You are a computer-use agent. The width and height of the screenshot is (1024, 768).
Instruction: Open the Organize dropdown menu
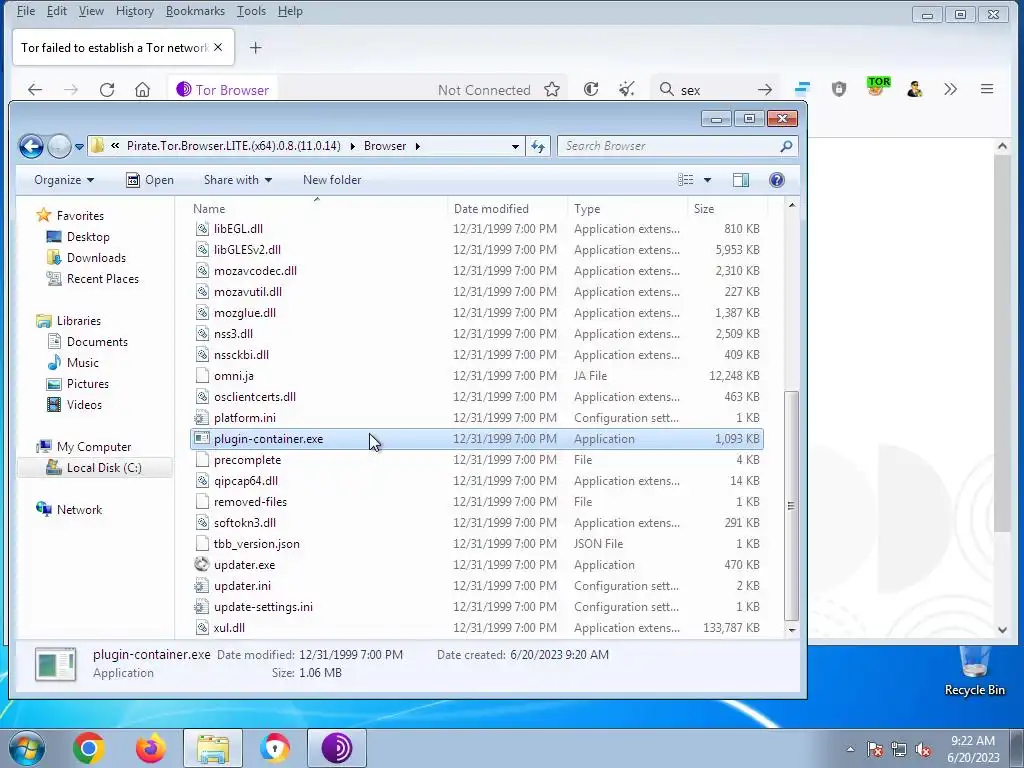tap(64, 180)
